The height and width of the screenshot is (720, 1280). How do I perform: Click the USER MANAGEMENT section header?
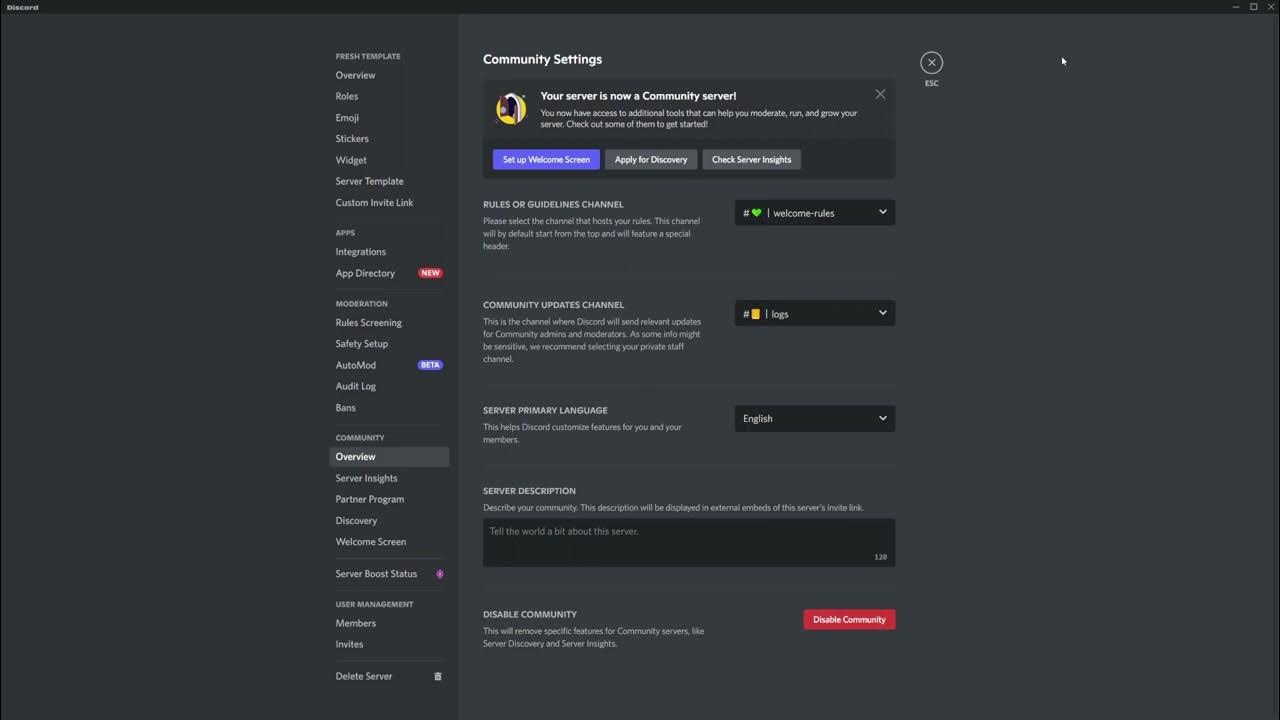point(374,604)
